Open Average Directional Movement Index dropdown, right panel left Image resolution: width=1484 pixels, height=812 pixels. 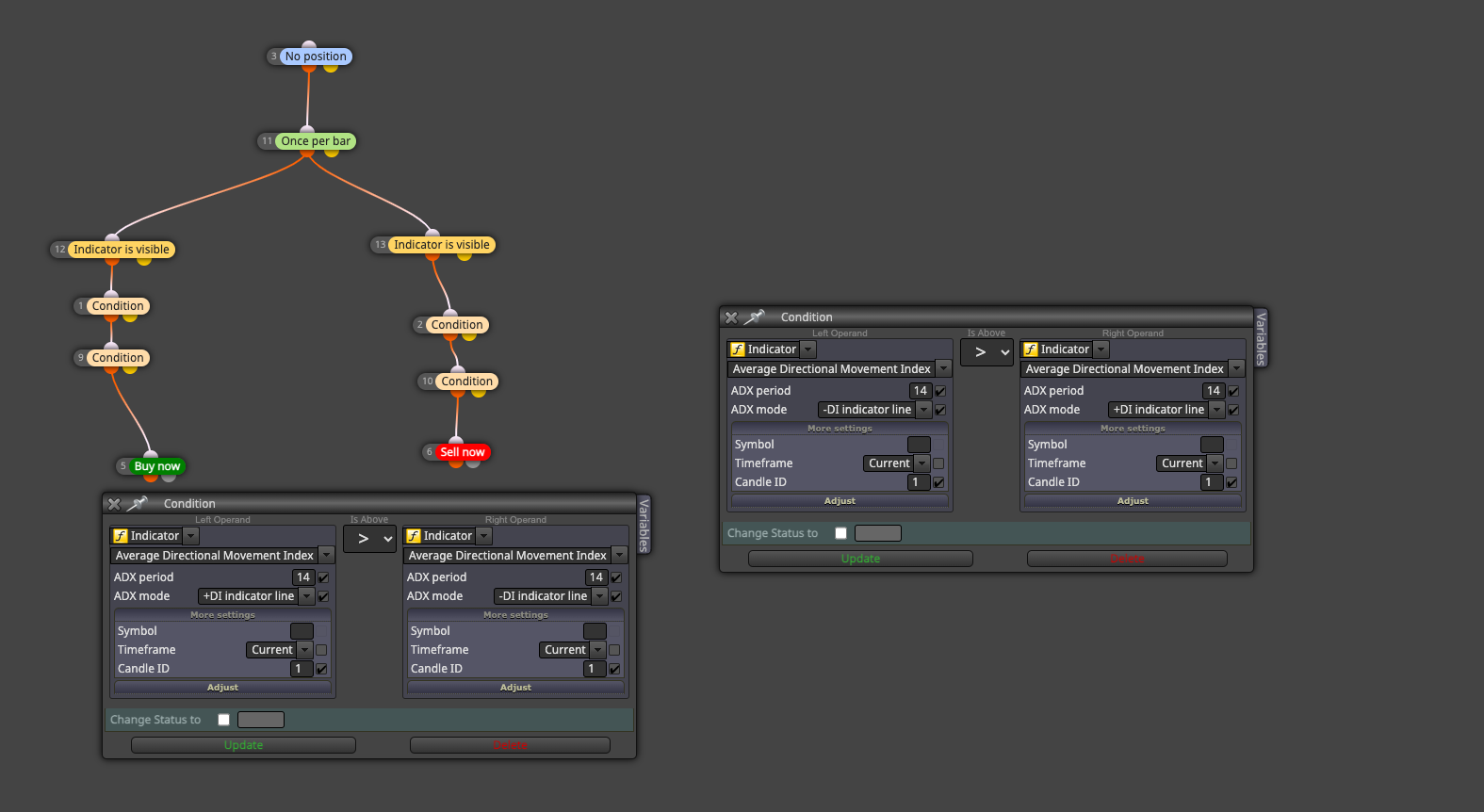(944, 369)
